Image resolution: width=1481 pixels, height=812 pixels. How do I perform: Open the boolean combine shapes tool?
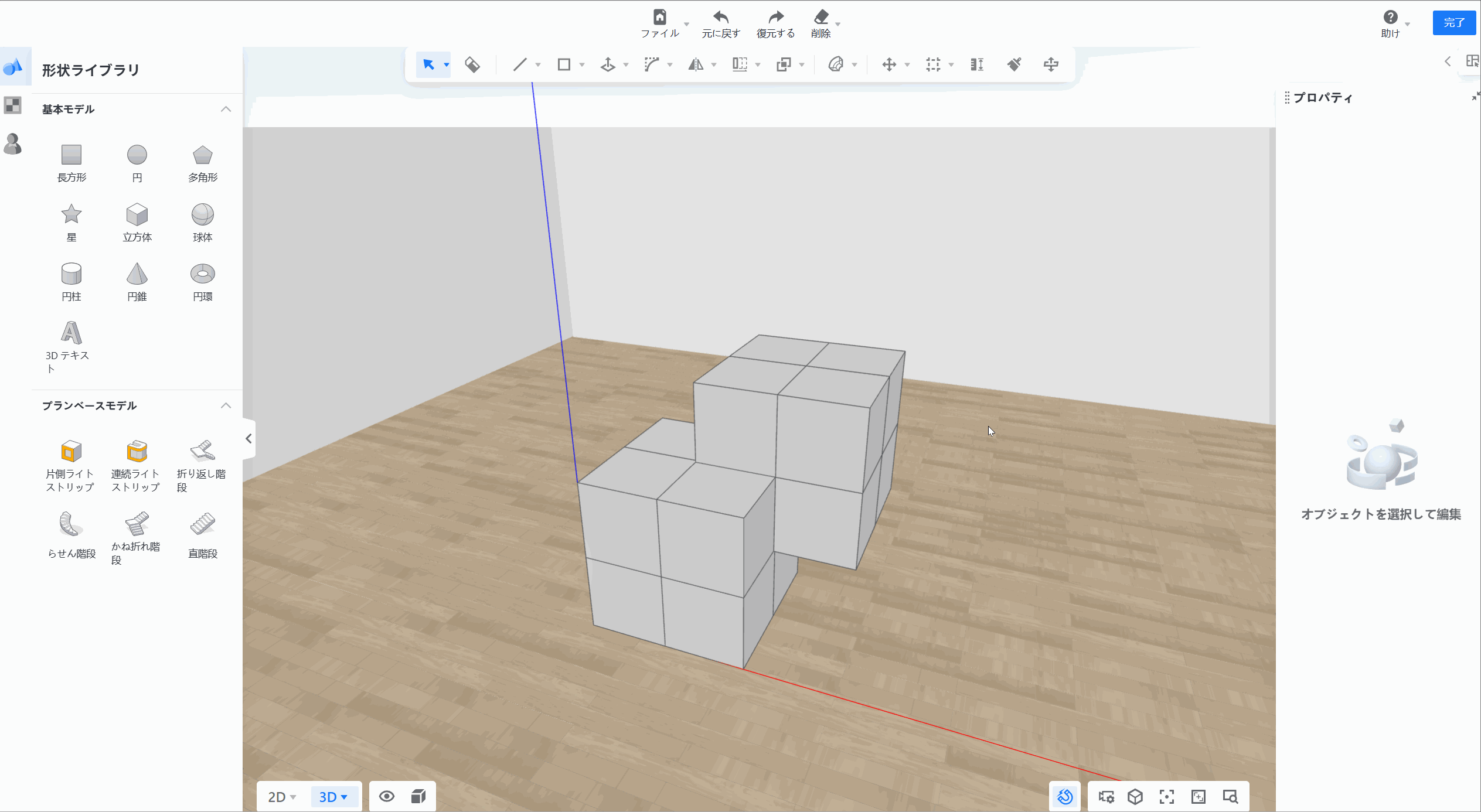[784, 64]
